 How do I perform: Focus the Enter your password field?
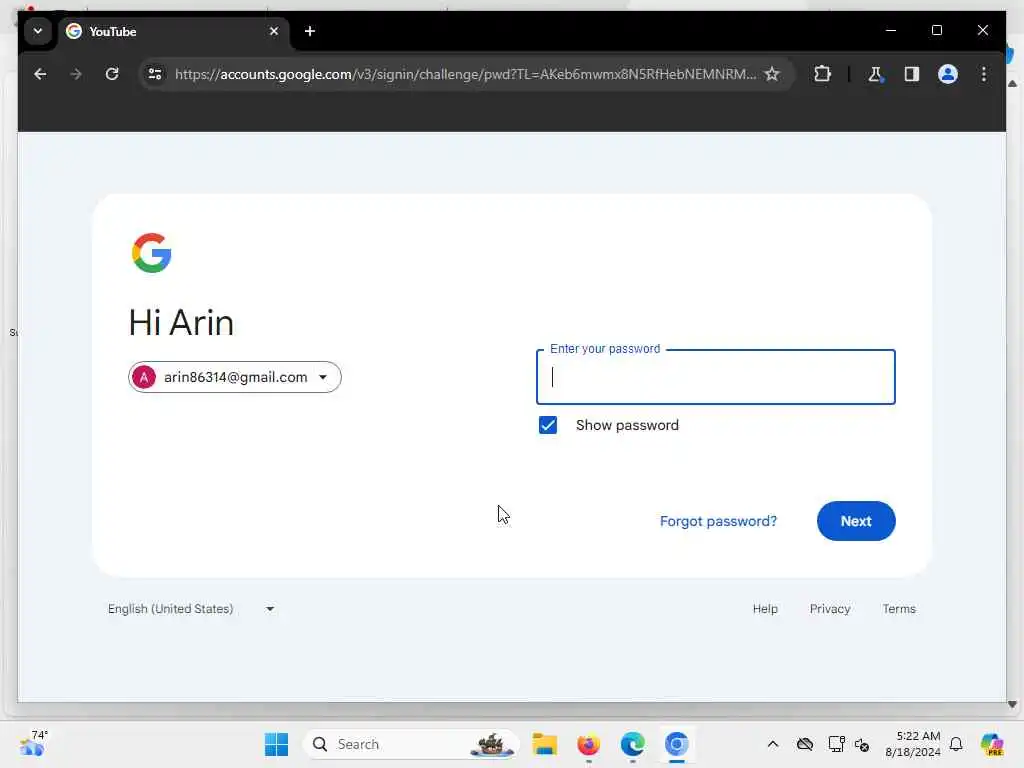click(x=716, y=377)
